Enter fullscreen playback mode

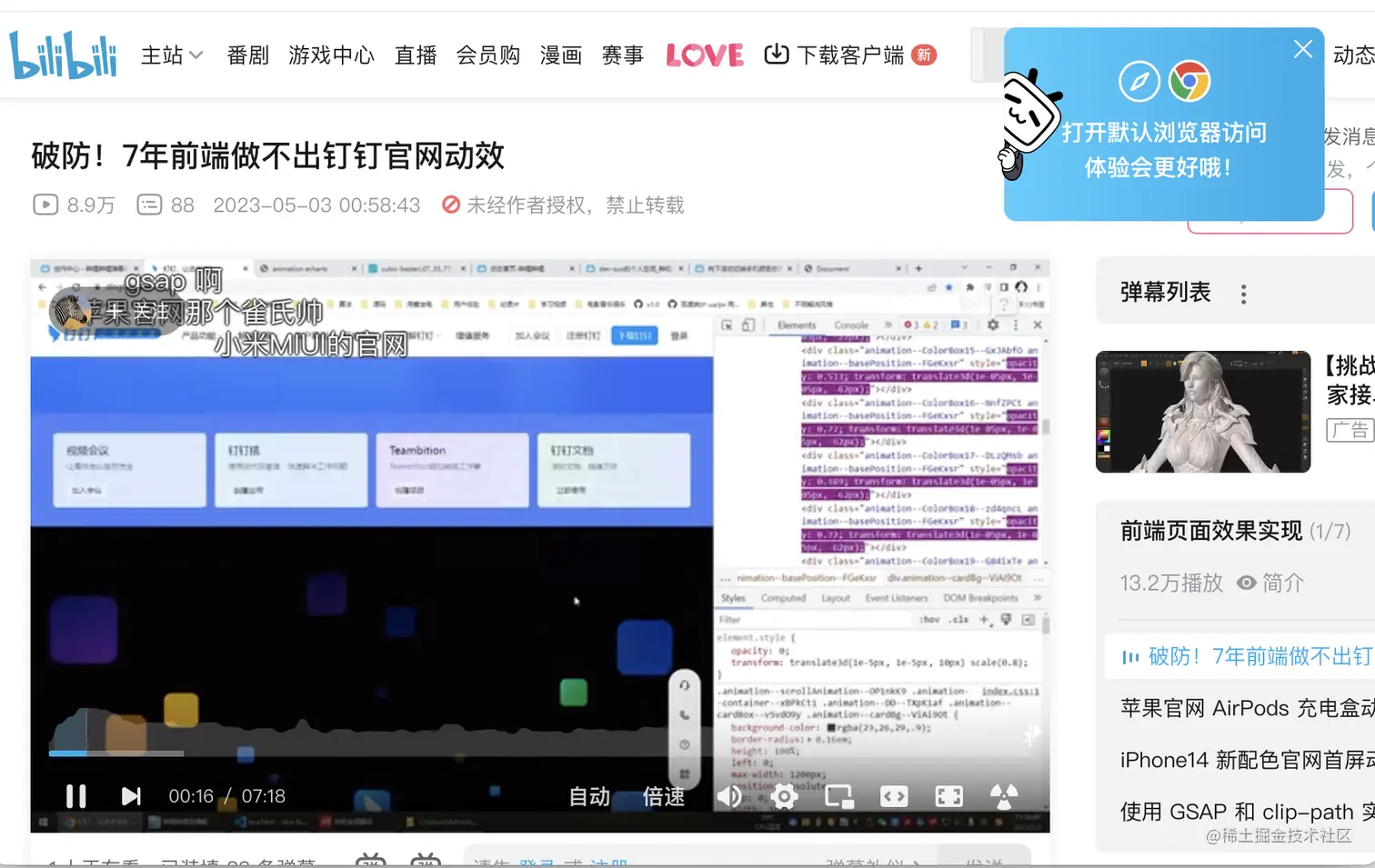[x=948, y=795]
